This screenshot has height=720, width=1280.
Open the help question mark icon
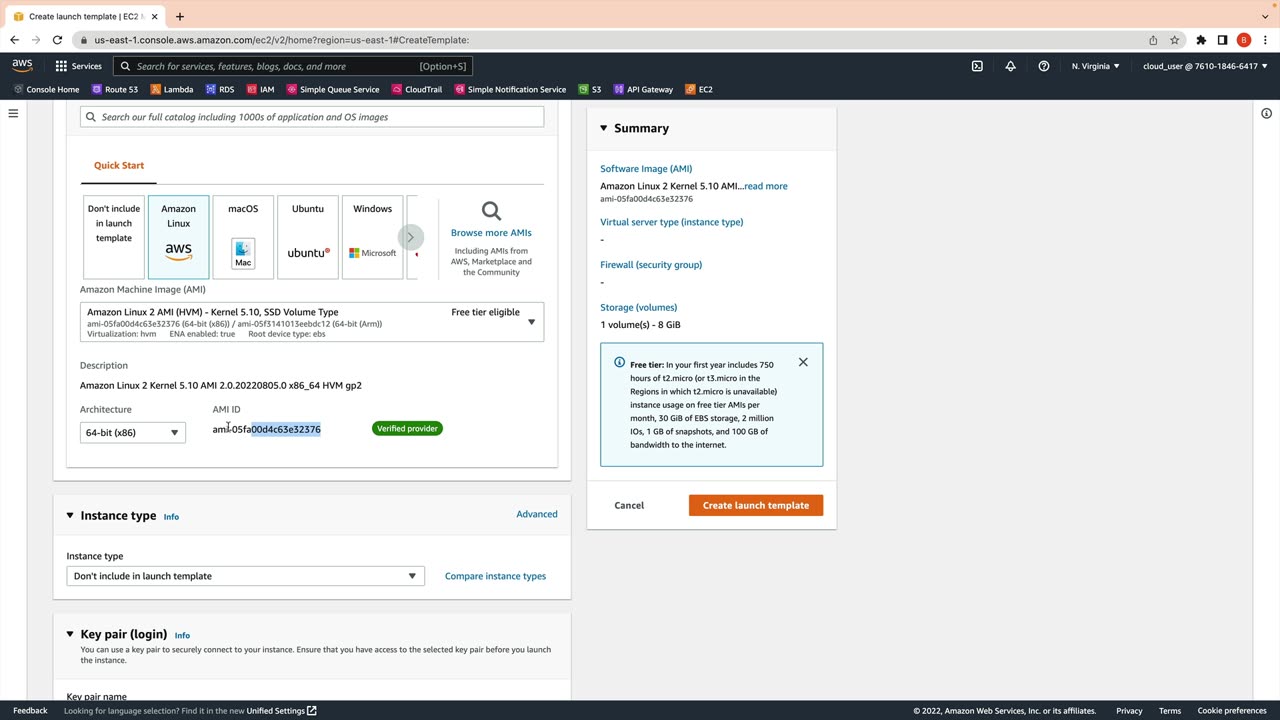[1044, 66]
